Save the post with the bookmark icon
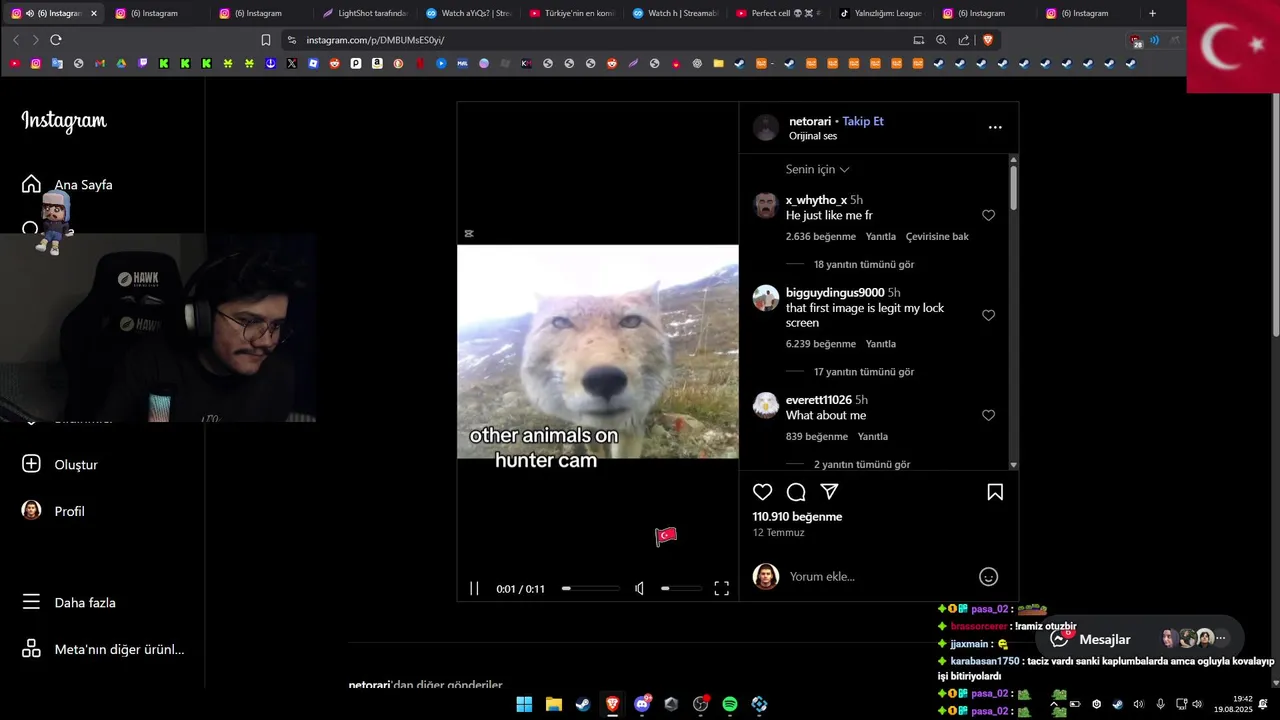This screenshot has height=720, width=1280. pos(995,492)
